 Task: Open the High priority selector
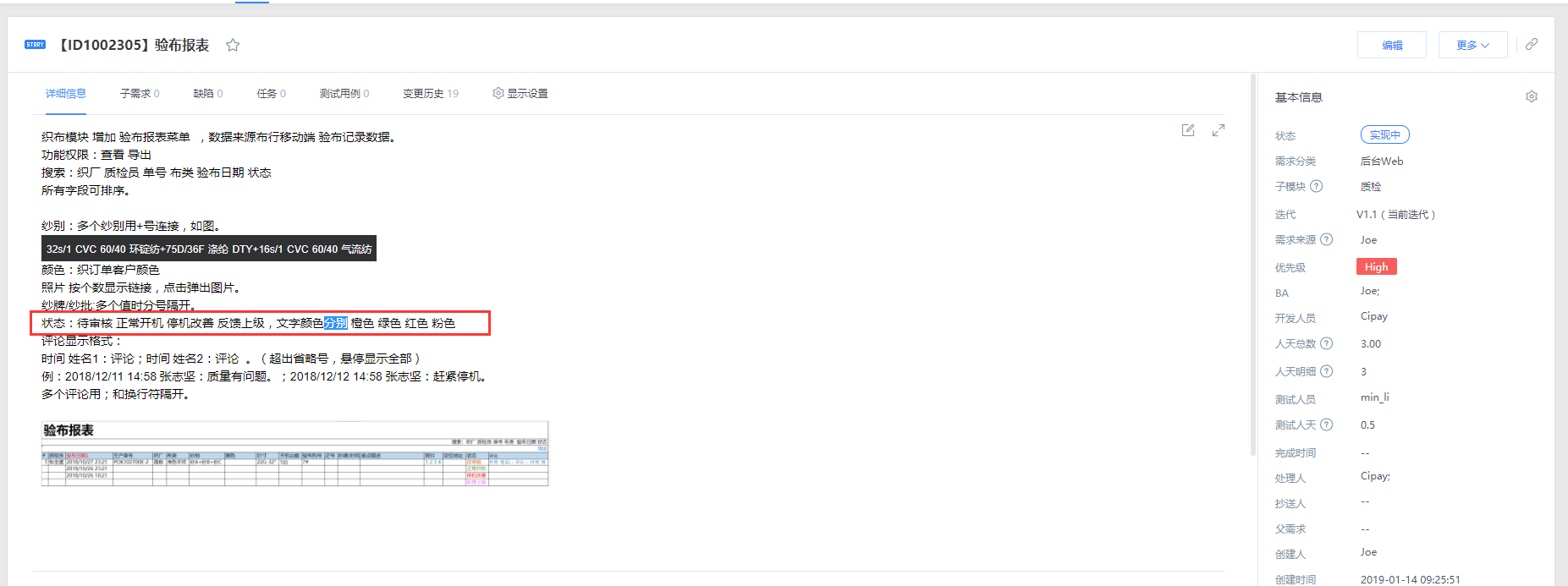click(1376, 266)
